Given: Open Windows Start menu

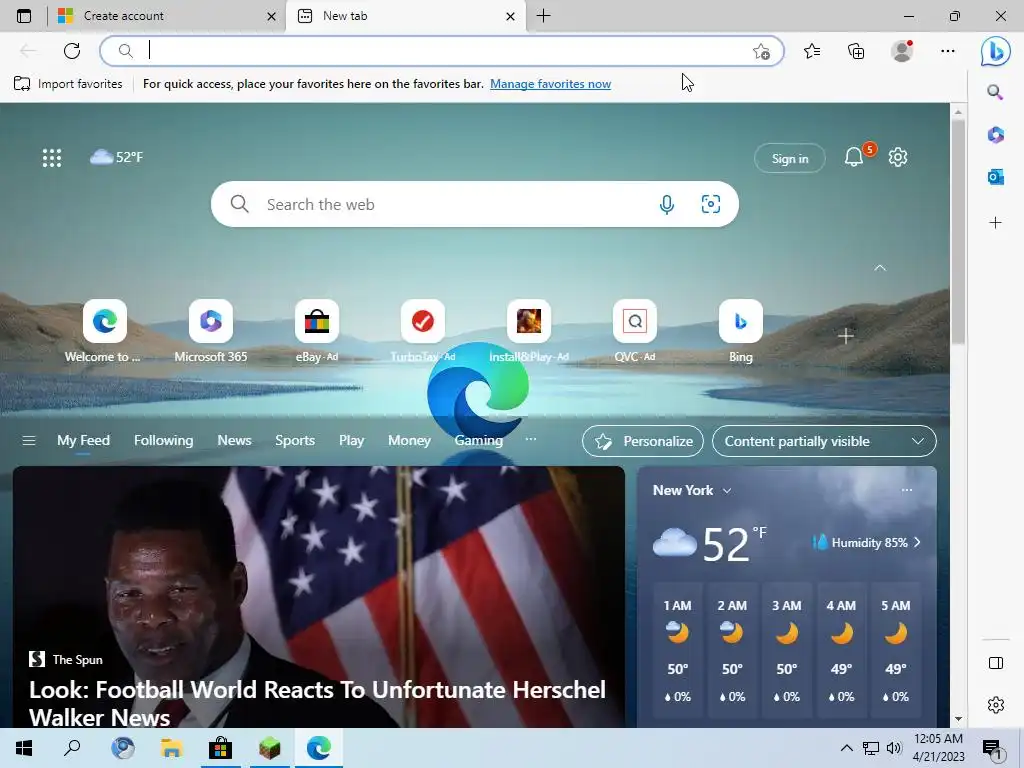Looking at the screenshot, I should (x=24, y=748).
